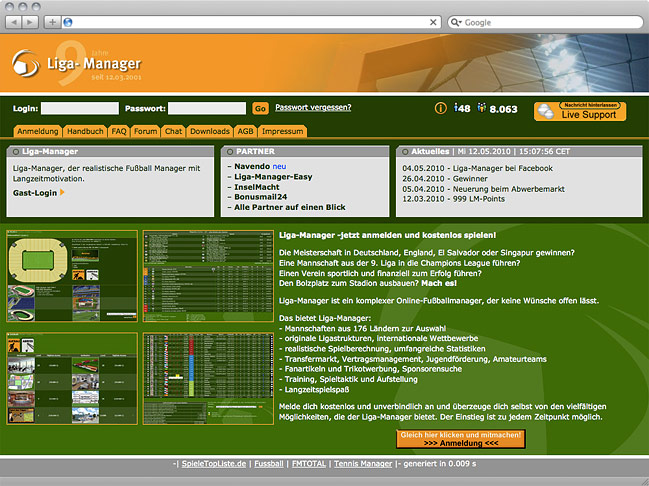
Task: Click the Live Support chat icon
Action: 547,112
